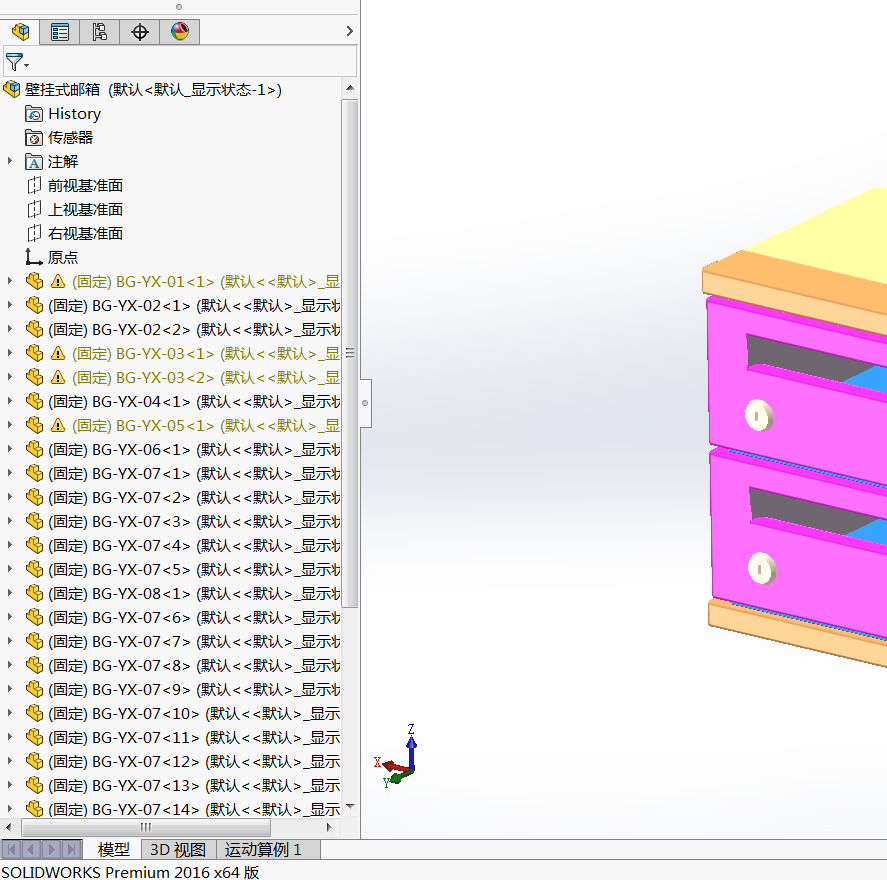Select the 传感器 sensors folder

click(70, 138)
